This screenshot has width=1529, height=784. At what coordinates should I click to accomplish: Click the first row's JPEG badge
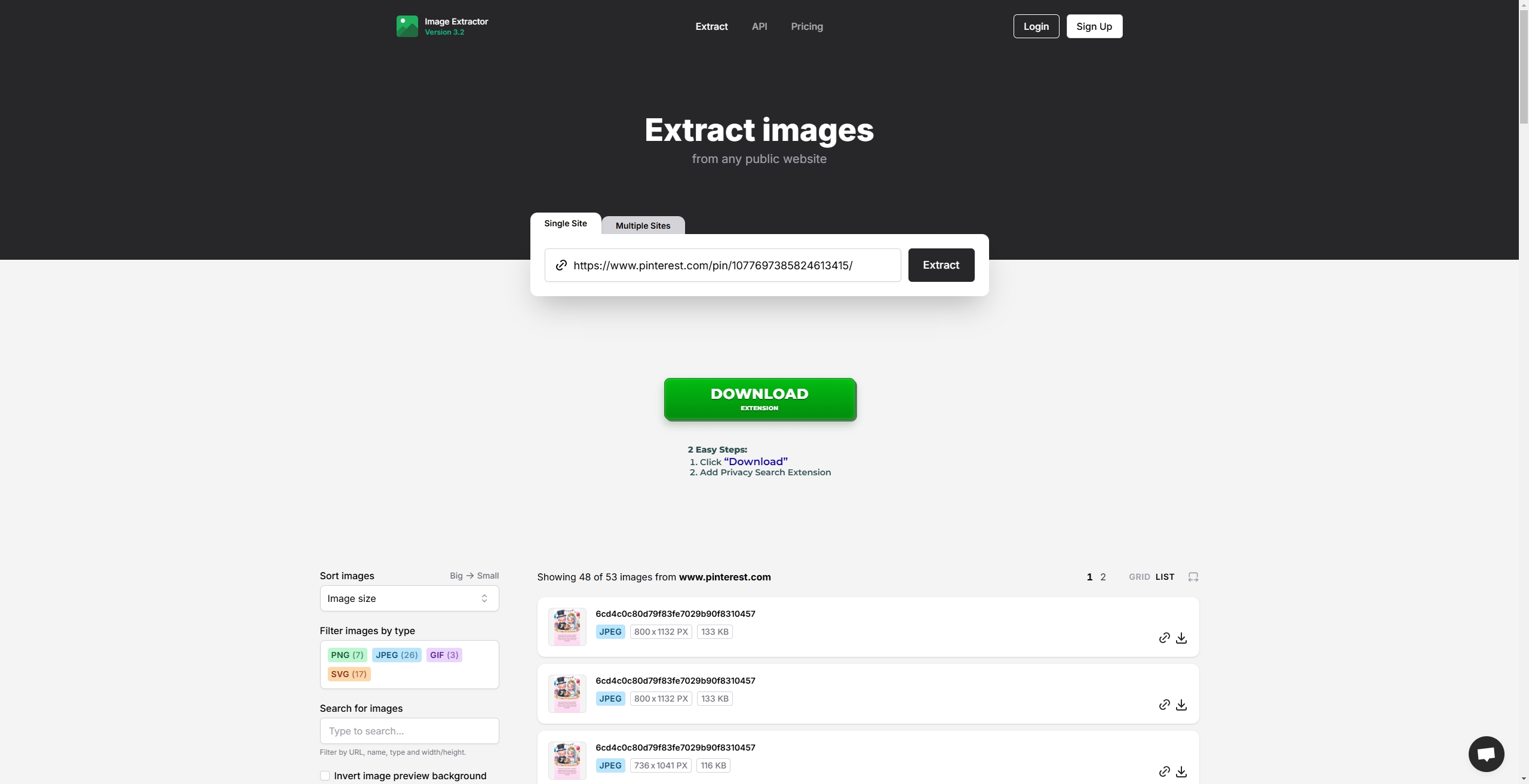pos(610,632)
